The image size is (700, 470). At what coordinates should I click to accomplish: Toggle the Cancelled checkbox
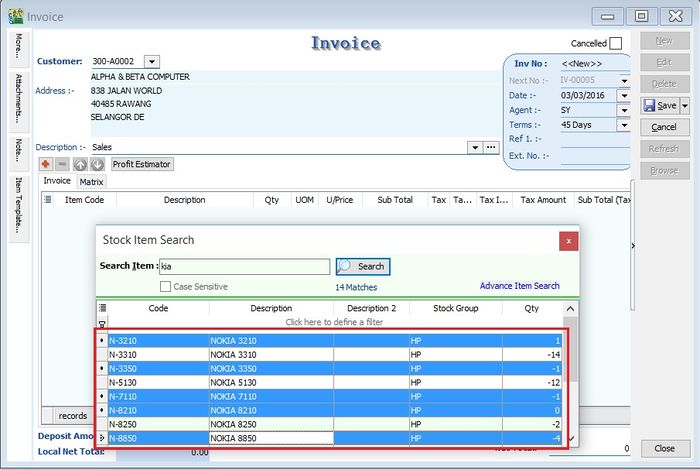coord(615,43)
